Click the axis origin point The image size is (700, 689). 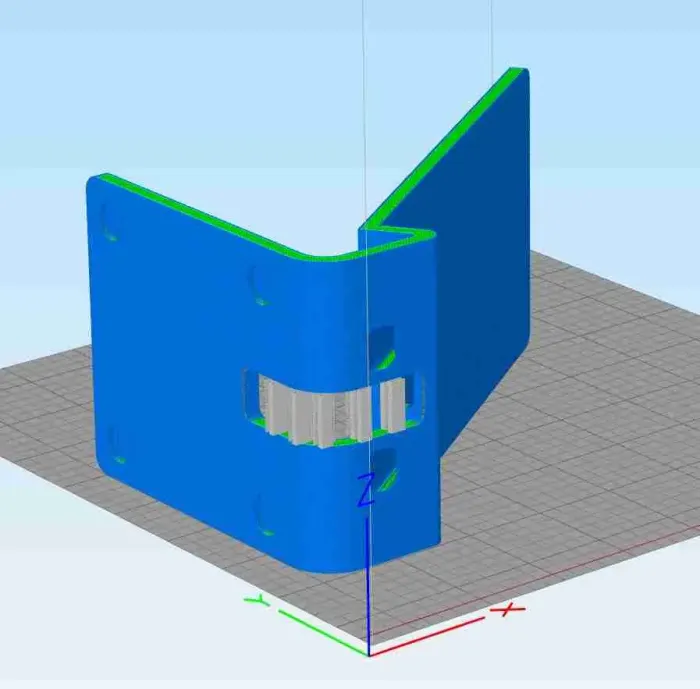click(369, 656)
